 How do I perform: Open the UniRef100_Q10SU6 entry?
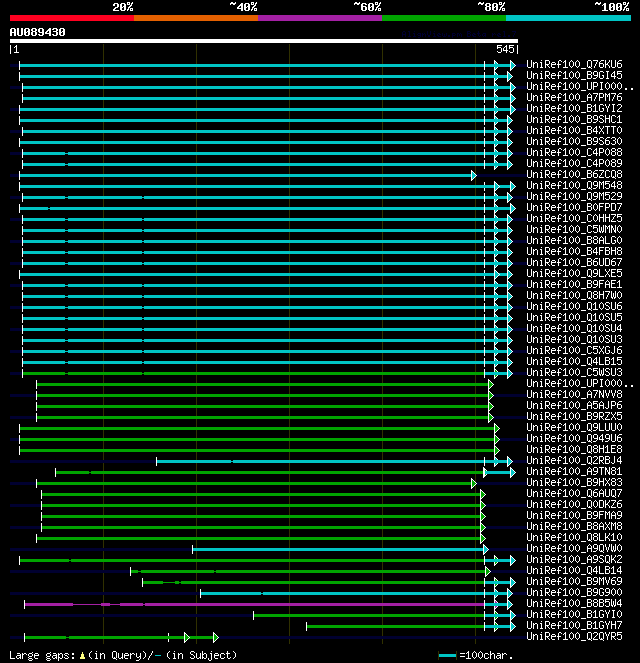click(x=574, y=306)
